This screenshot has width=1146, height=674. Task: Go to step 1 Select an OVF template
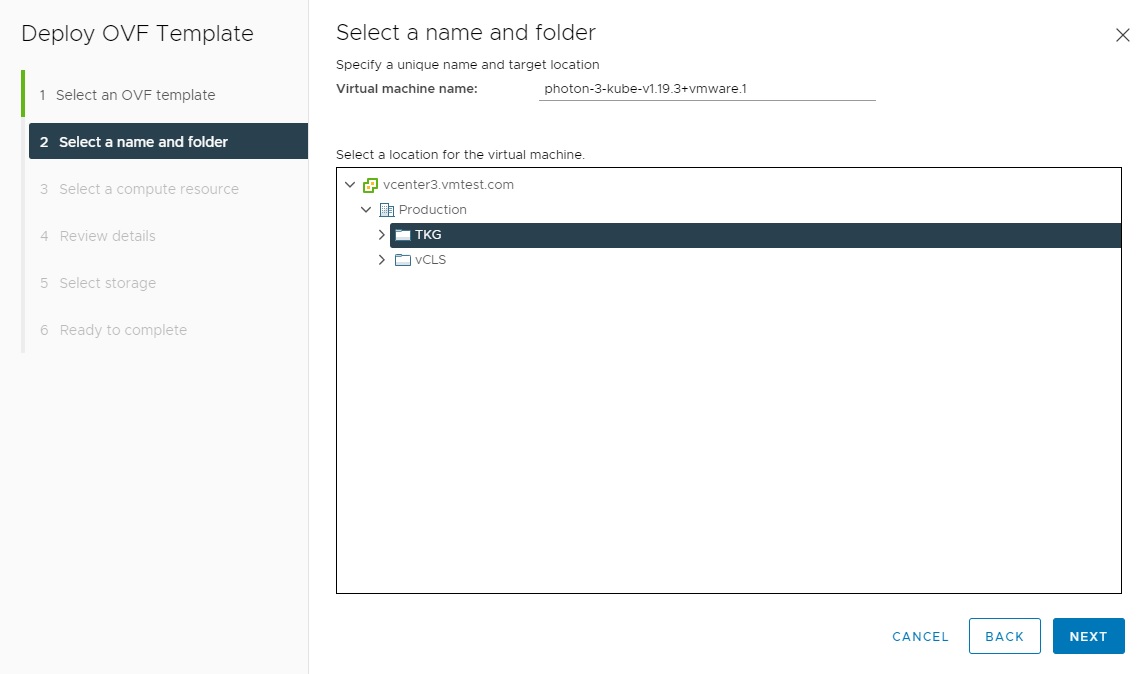135,95
